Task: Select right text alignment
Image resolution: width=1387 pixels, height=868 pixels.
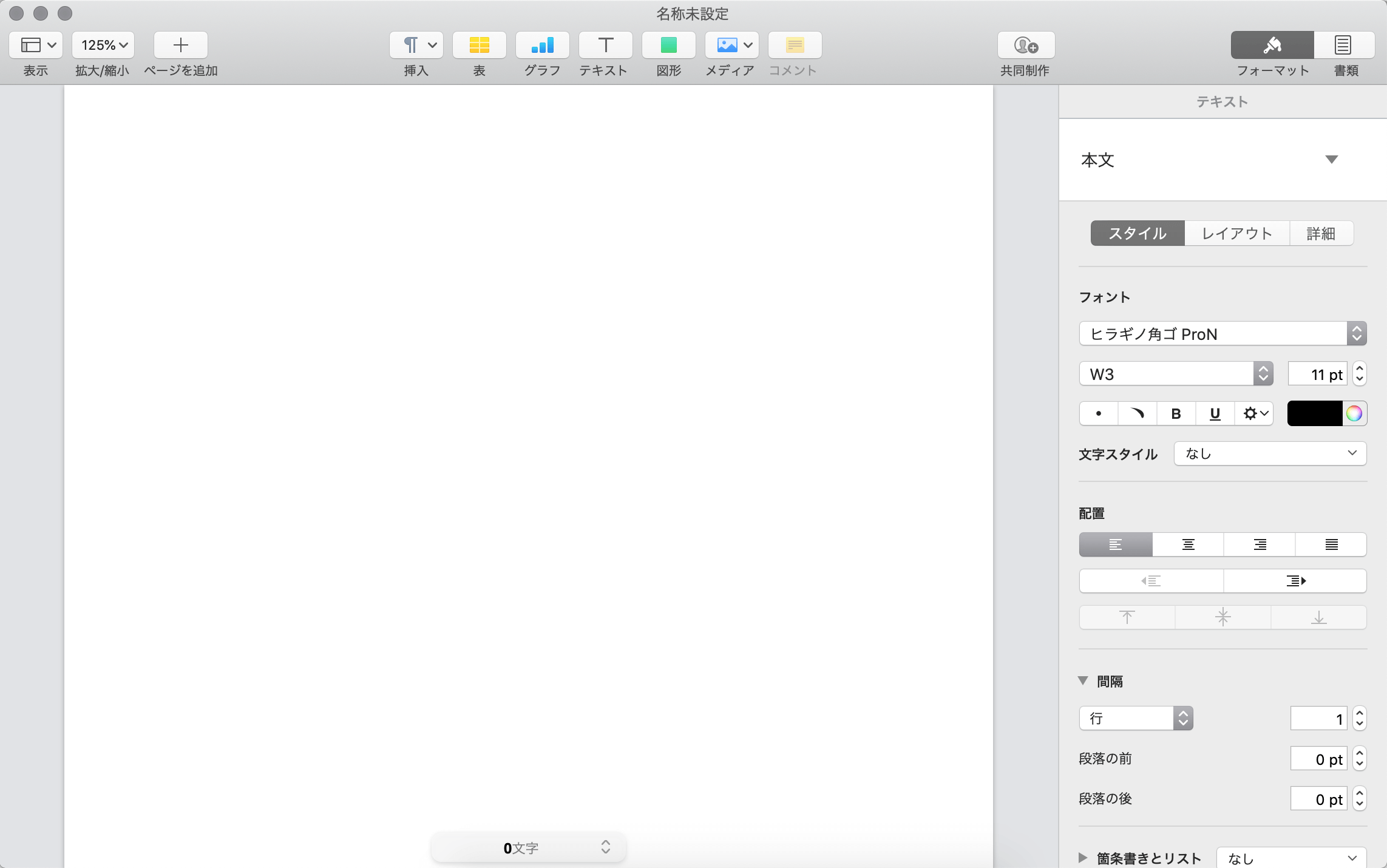Action: (1260, 544)
